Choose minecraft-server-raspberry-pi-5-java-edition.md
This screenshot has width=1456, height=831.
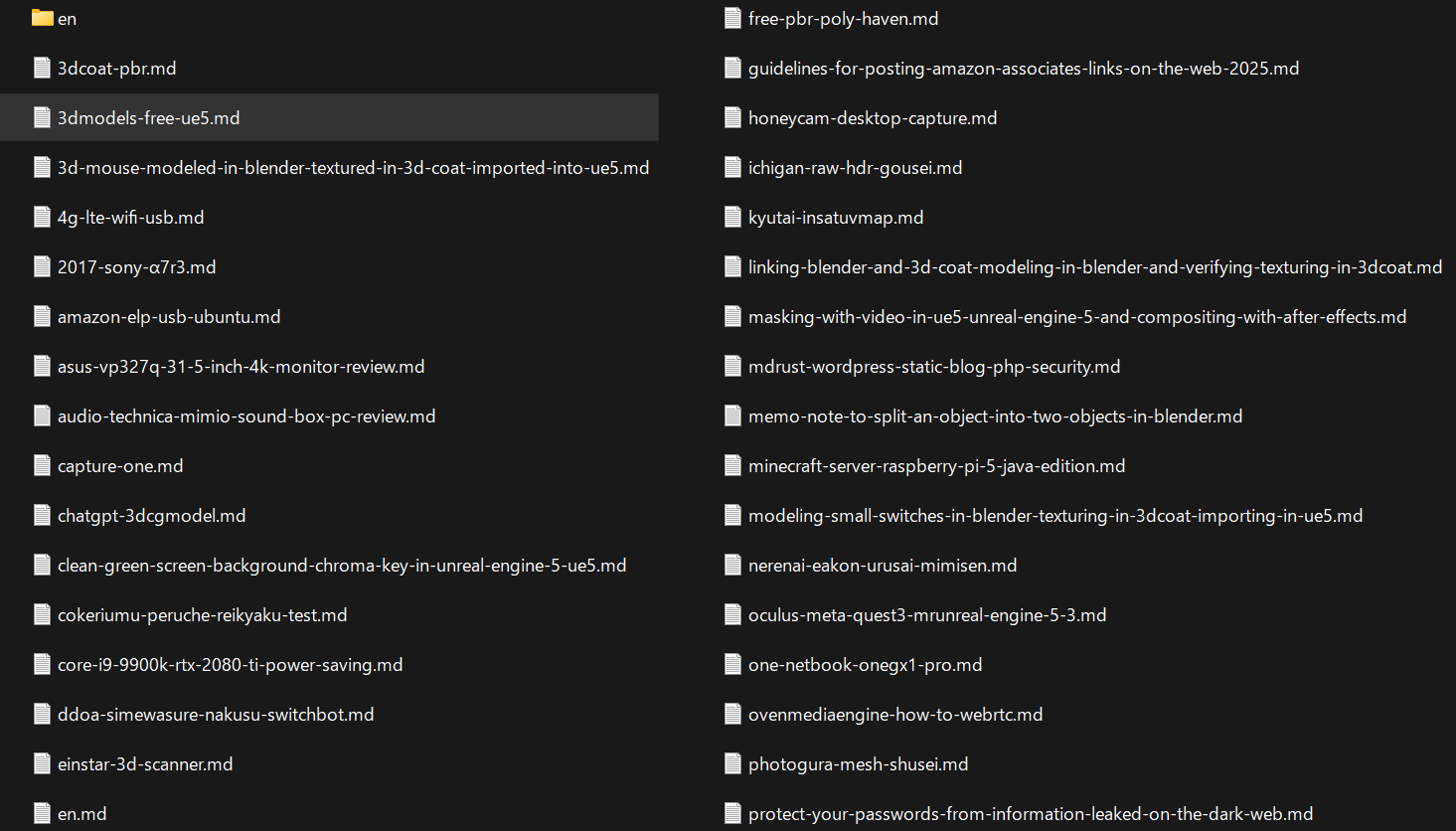[x=937, y=465]
